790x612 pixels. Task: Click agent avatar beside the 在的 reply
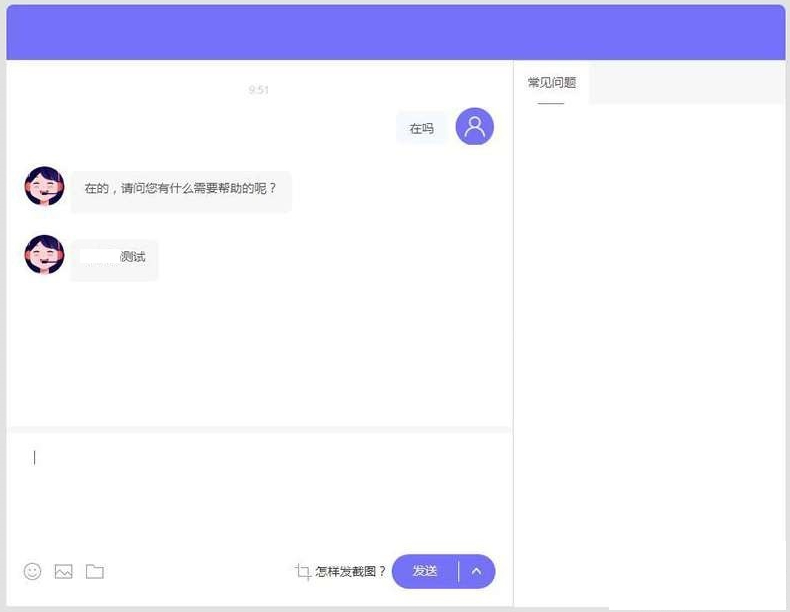(x=44, y=186)
